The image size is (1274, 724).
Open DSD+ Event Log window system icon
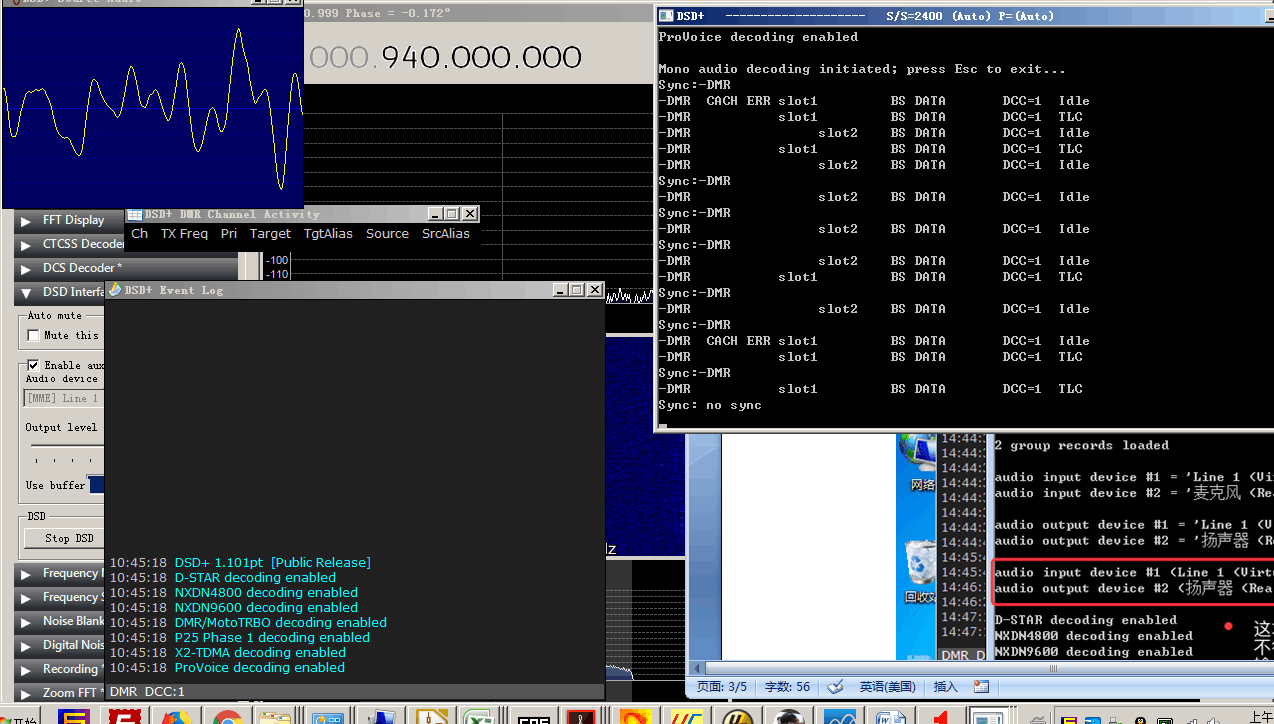click(x=114, y=290)
